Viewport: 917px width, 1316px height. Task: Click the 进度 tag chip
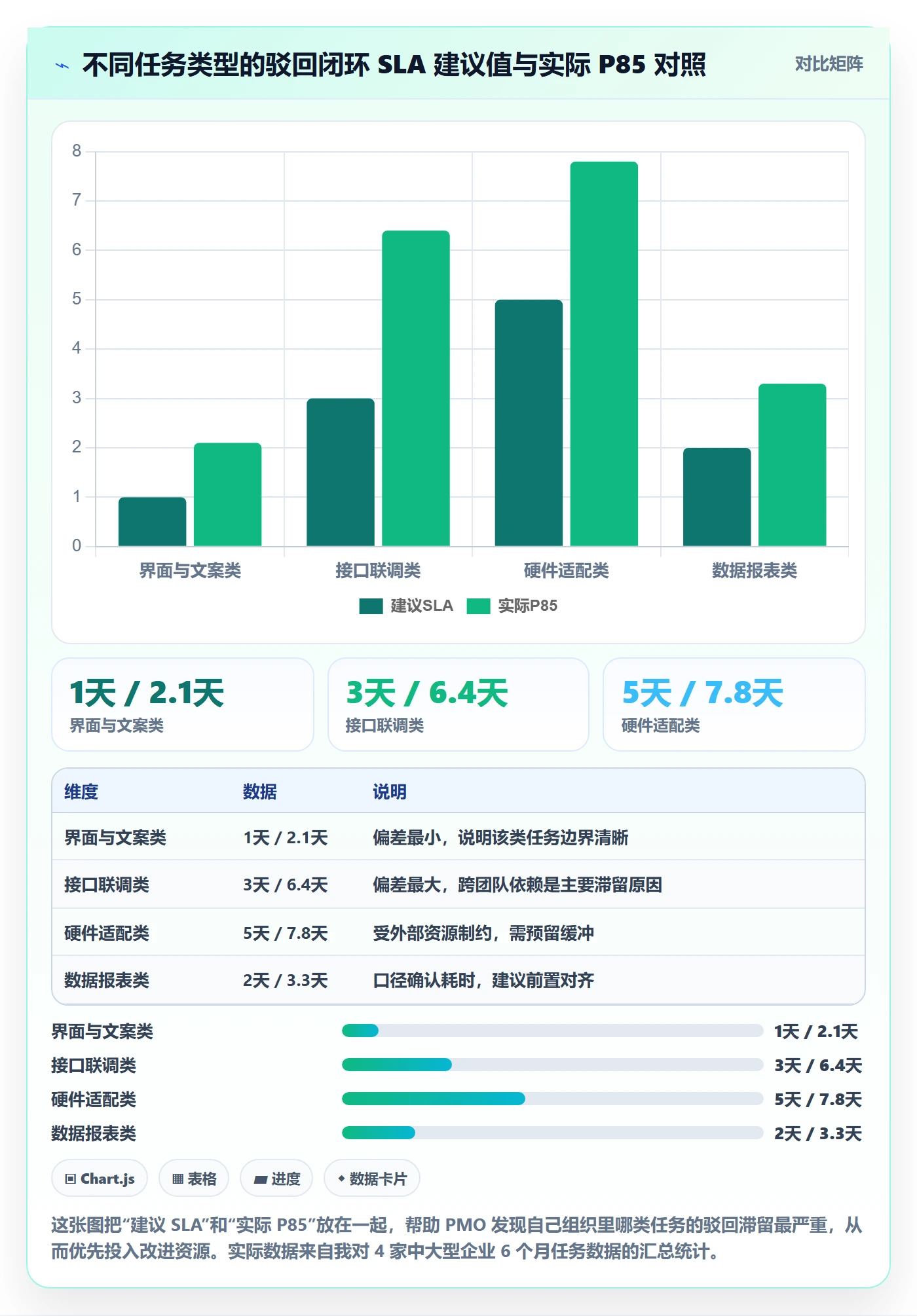coord(276,1179)
